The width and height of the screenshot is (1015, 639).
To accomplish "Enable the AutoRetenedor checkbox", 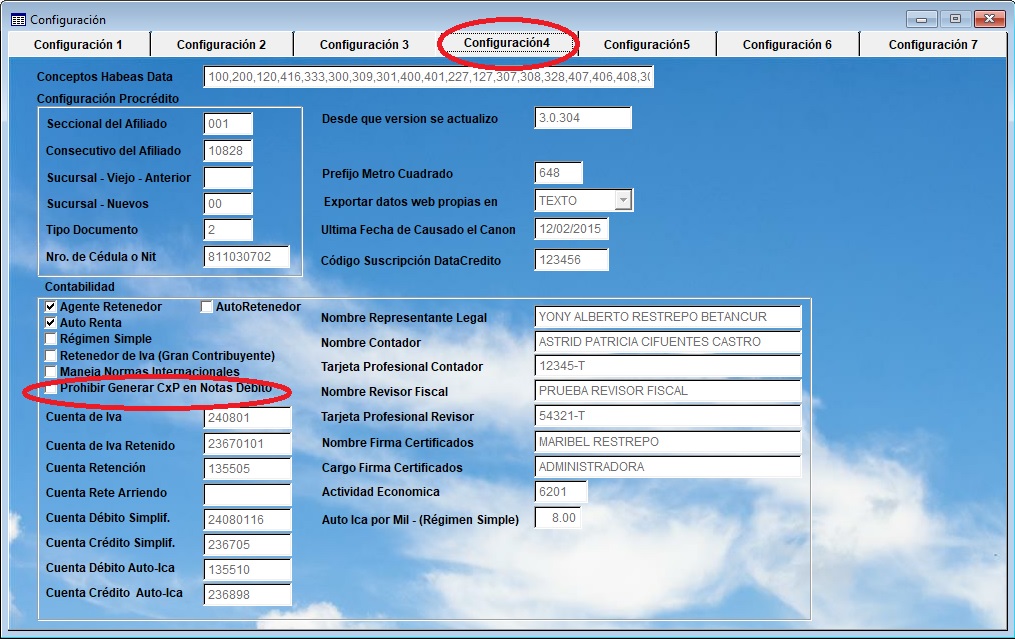I will click(206, 306).
